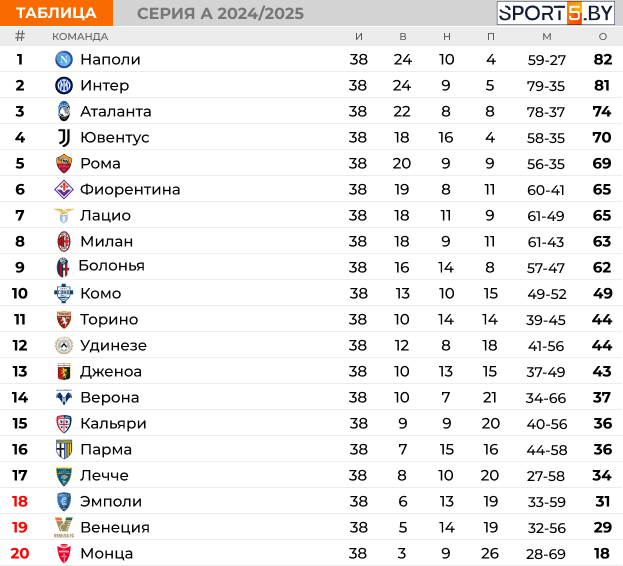Select the Лечче team row name
Image resolution: width=623 pixels, height=566 pixels.
tap(104, 475)
